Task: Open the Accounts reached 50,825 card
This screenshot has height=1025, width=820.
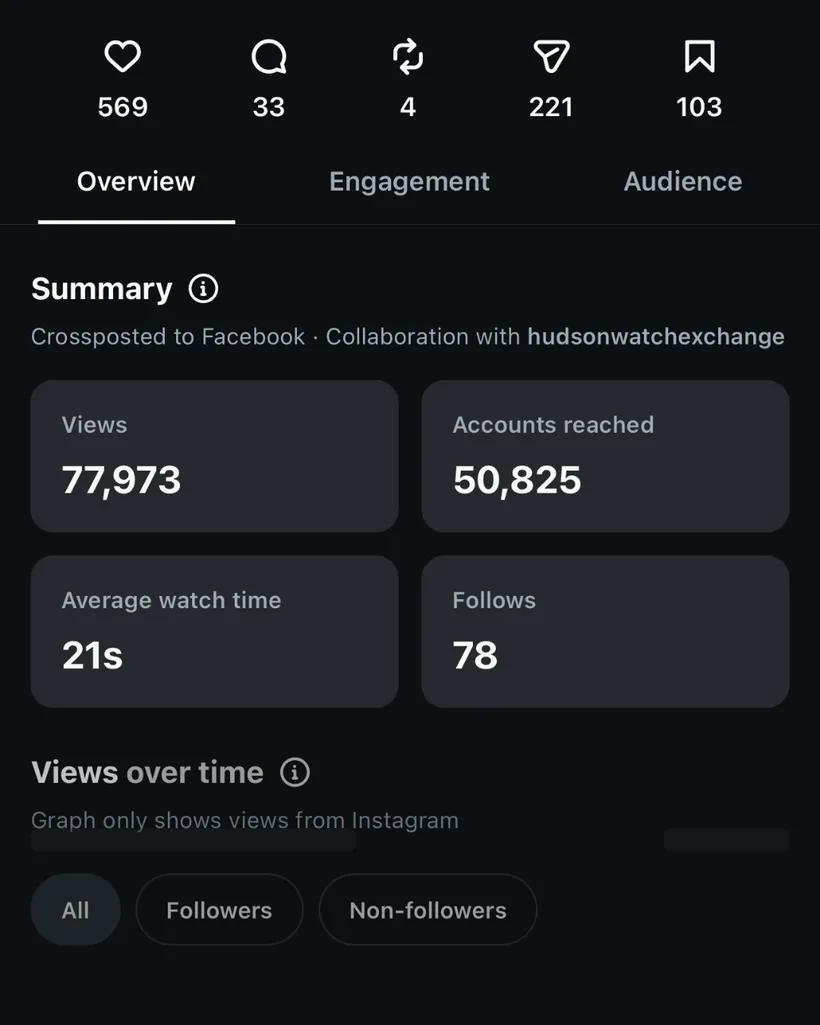Action: coord(606,456)
